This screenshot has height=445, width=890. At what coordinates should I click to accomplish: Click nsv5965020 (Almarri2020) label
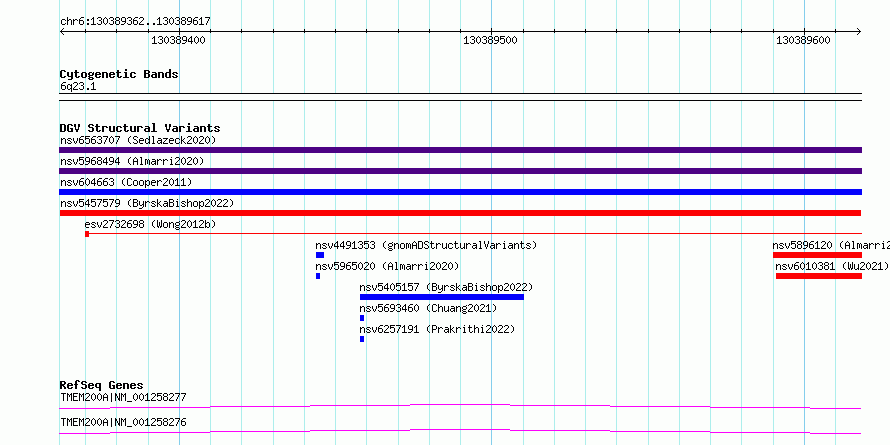pyautogui.click(x=387, y=266)
